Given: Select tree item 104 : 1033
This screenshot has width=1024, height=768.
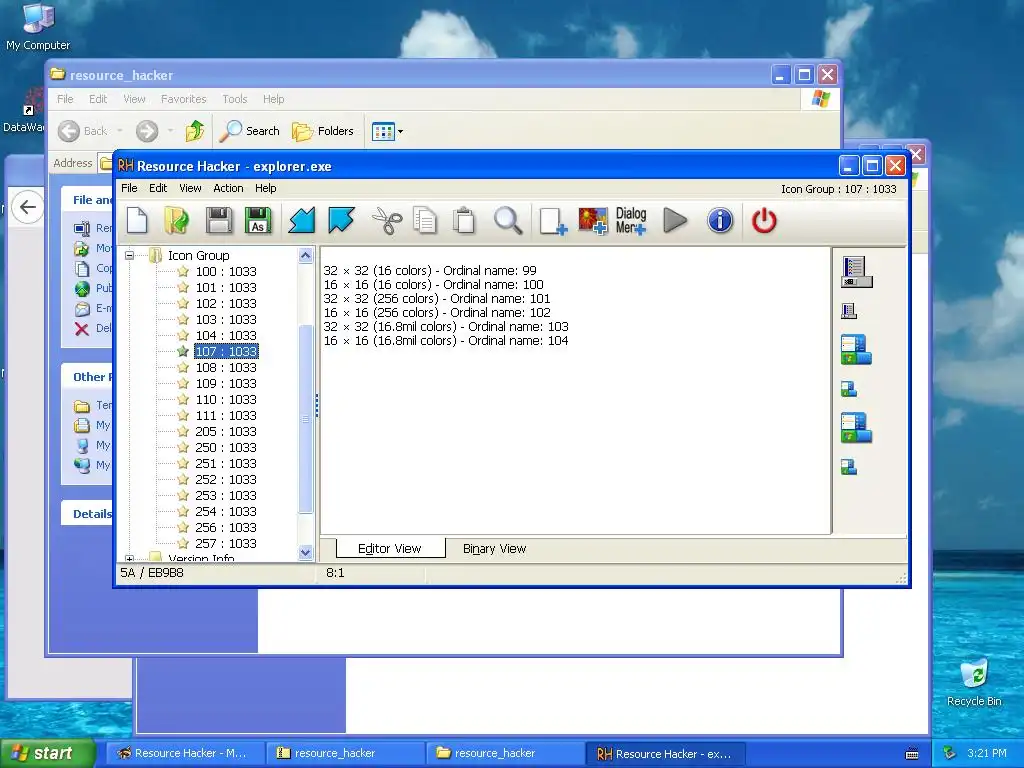Looking at the screenshot, I should [226, 335].
